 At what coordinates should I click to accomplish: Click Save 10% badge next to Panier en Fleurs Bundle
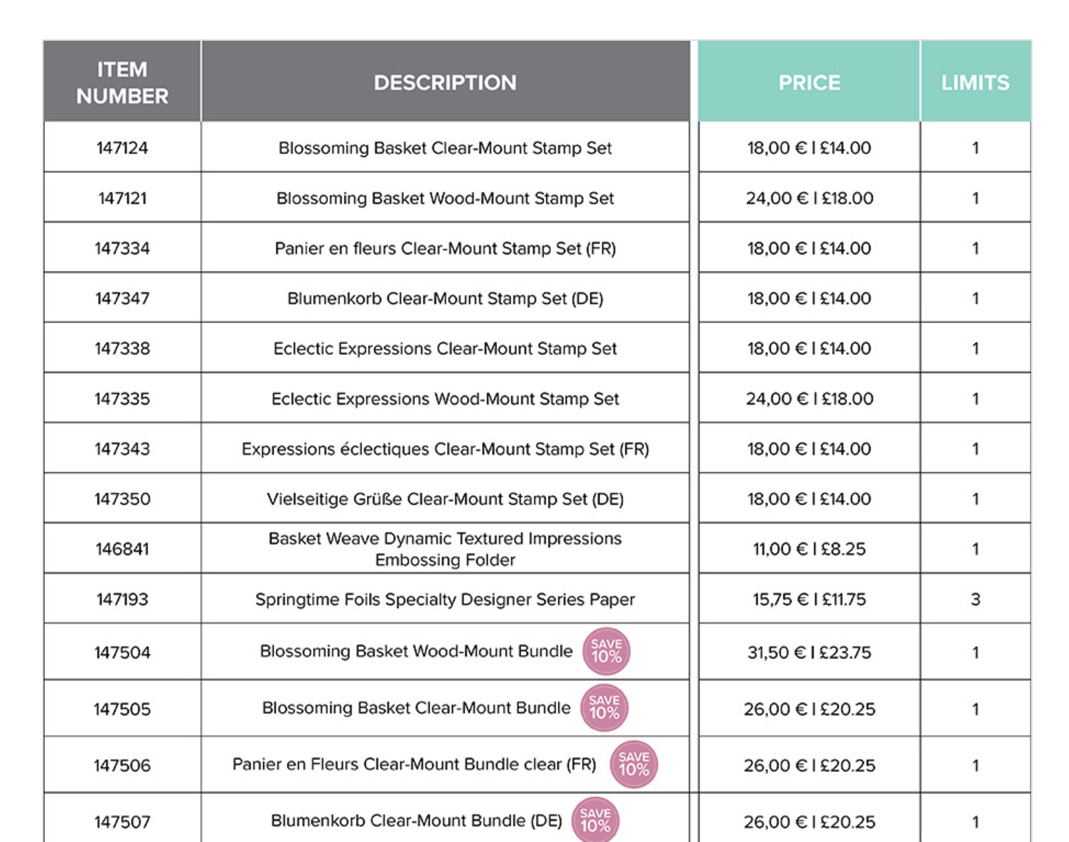pyautogui.click(x=634, y=765)
